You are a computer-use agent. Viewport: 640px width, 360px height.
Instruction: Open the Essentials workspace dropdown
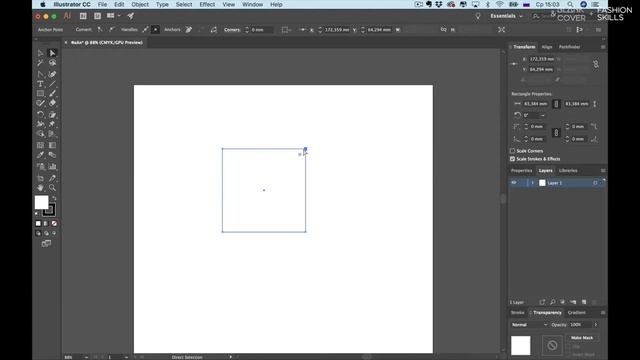tap(507, 16)
